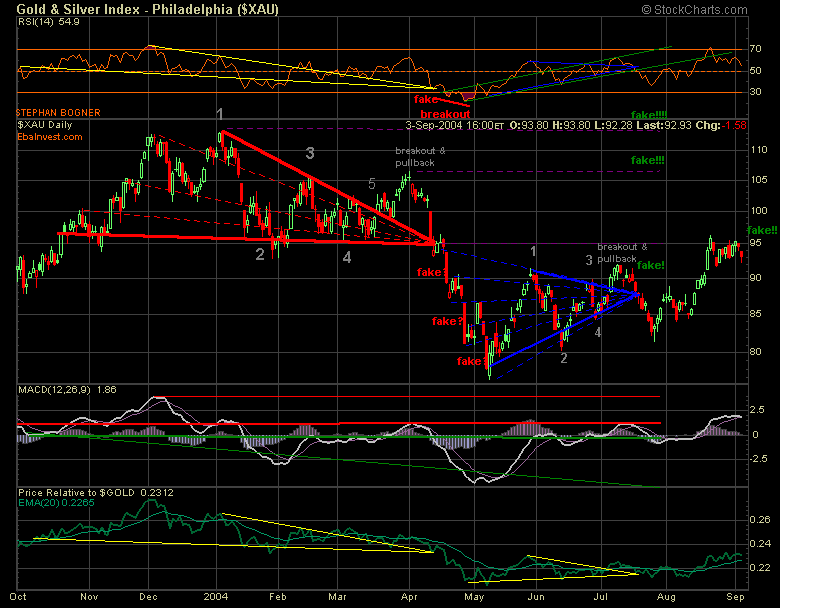Click the 'Gold & Silver Index - Philadelphia ($XAU)' title
Screen dimensions: 830x608
pyautogui.click(x=147, y=9)
